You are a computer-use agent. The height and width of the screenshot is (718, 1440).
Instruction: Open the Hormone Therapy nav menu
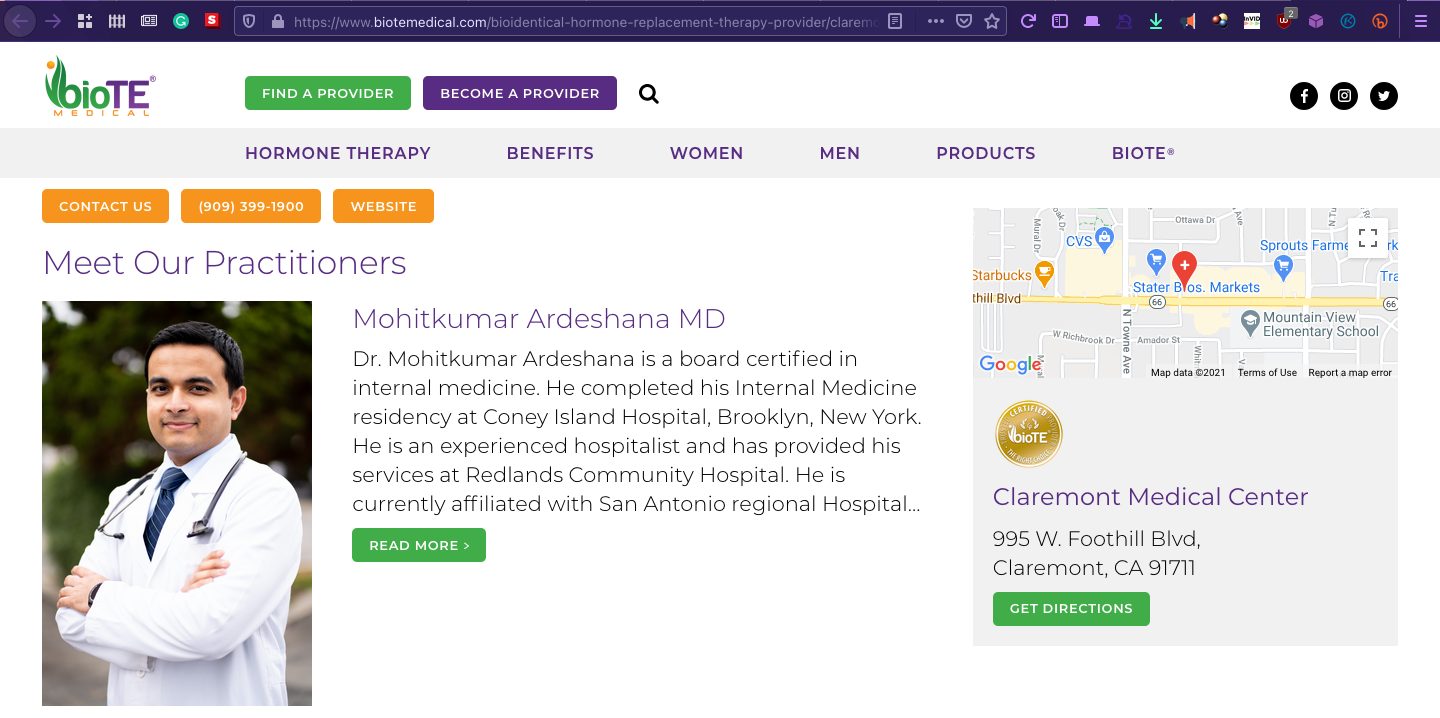tap(338, 153)
